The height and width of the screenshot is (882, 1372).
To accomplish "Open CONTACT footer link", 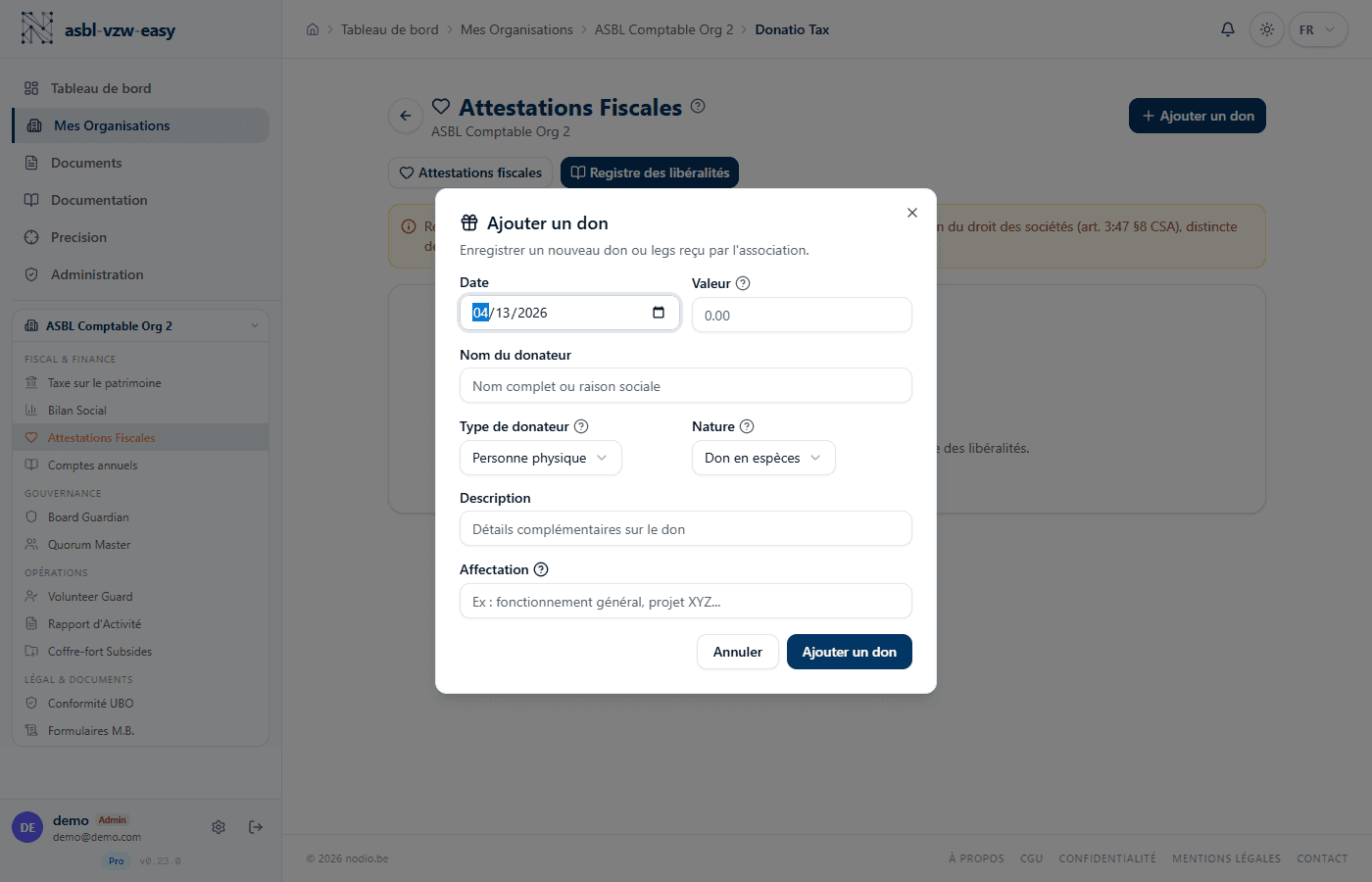I will click(1322, 858).
